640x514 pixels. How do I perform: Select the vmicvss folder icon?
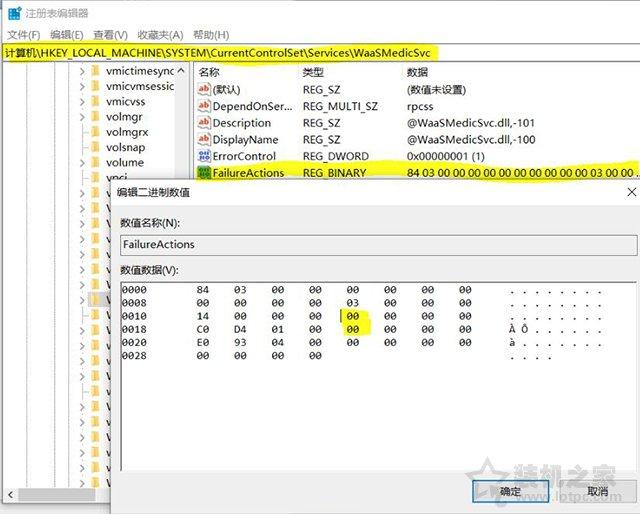click(95, 101)
